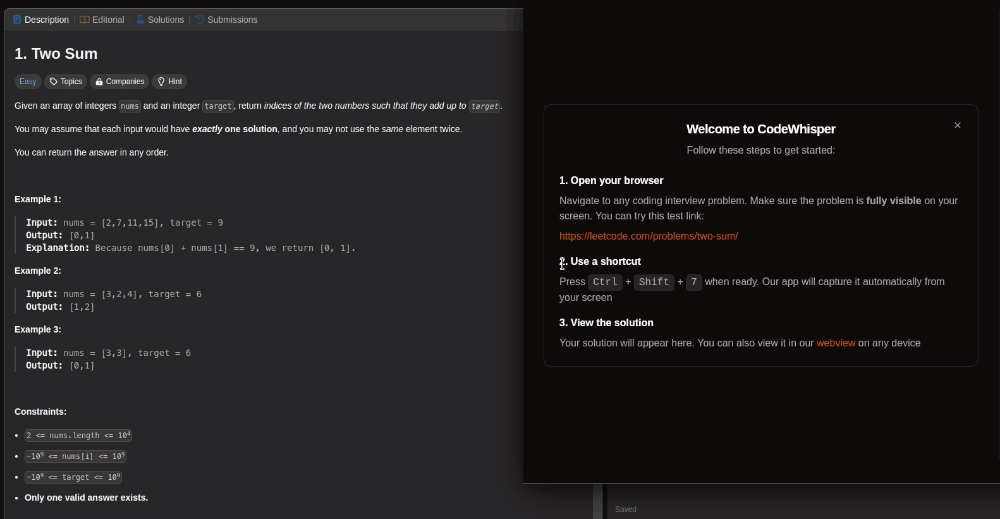Click the Editorial book icon
This screenshot has width=1000, height=519.
pyautogui.click(x=84, y=20)
